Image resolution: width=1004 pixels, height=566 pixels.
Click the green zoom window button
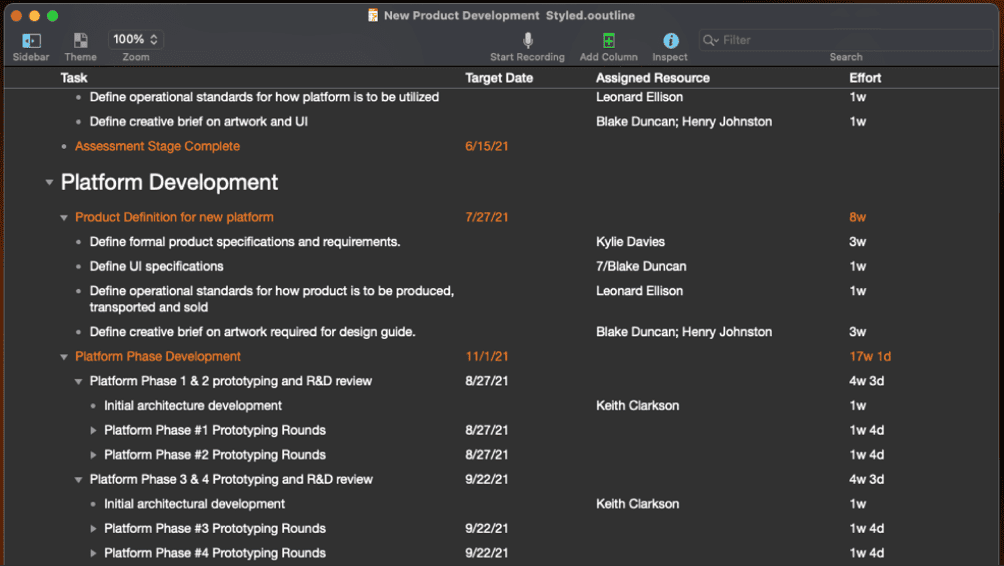[x=53, y=15]
